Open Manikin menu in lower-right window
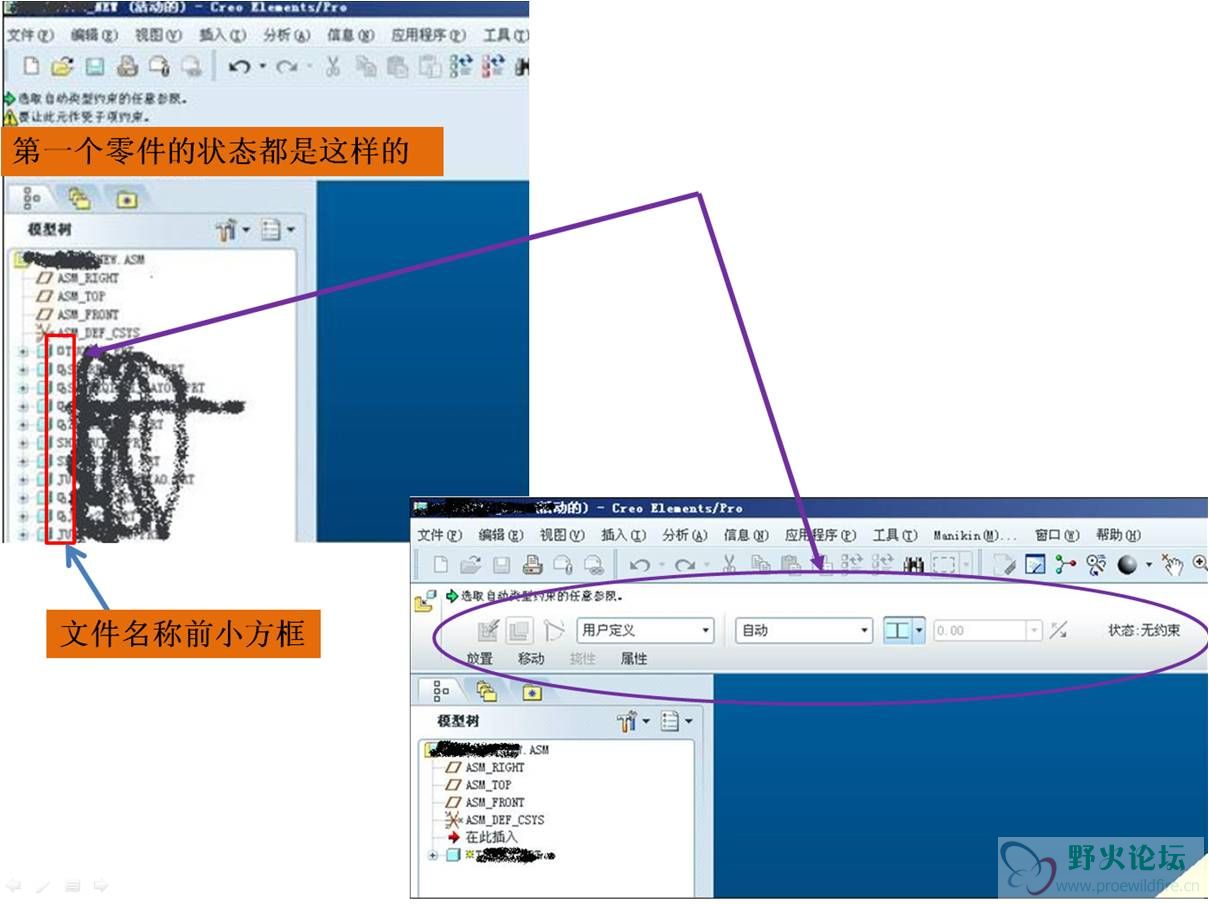The height and width of the screenshot is (904, 1209). 974,535
